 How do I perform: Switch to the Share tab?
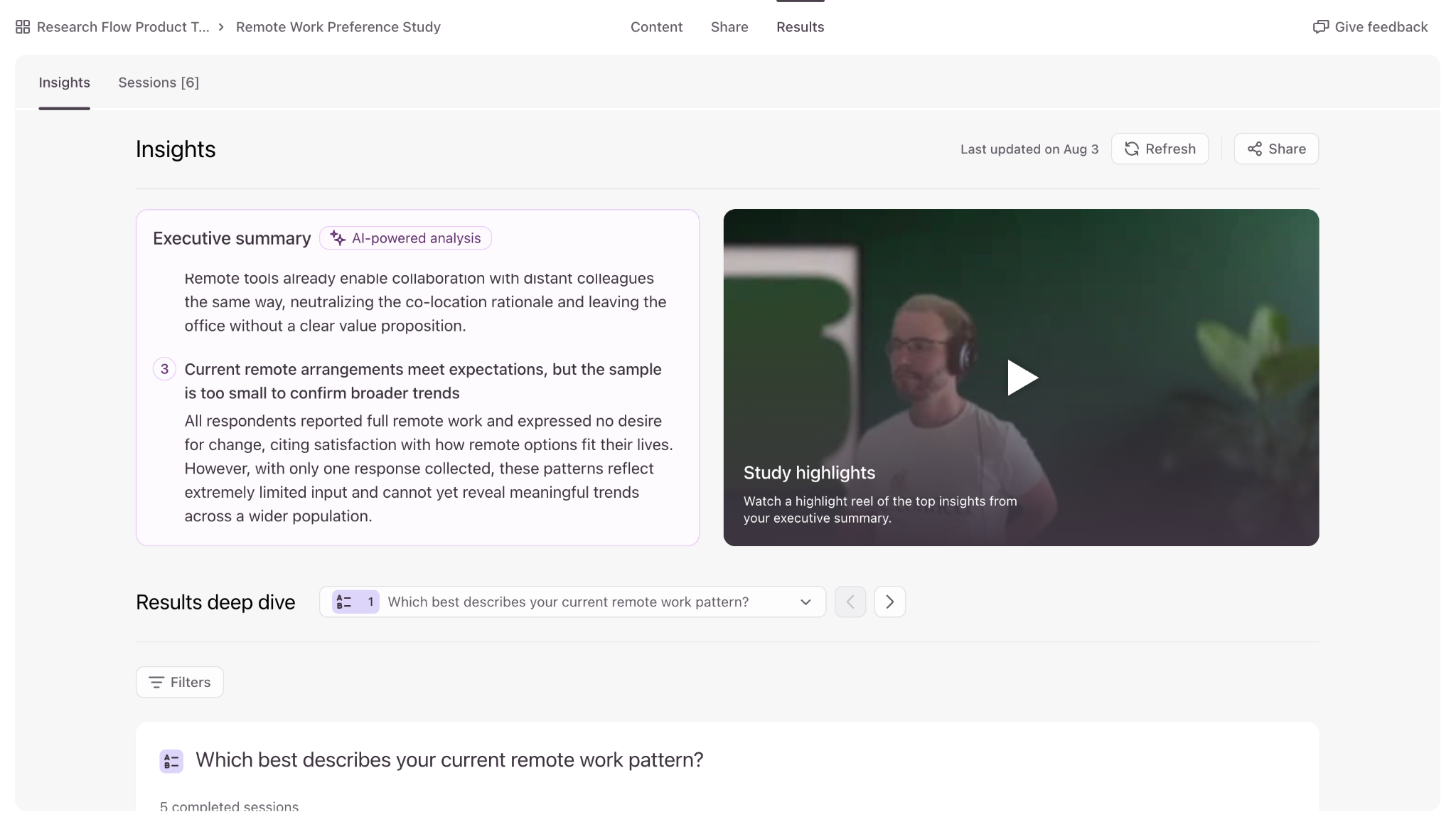coord(729,27)
